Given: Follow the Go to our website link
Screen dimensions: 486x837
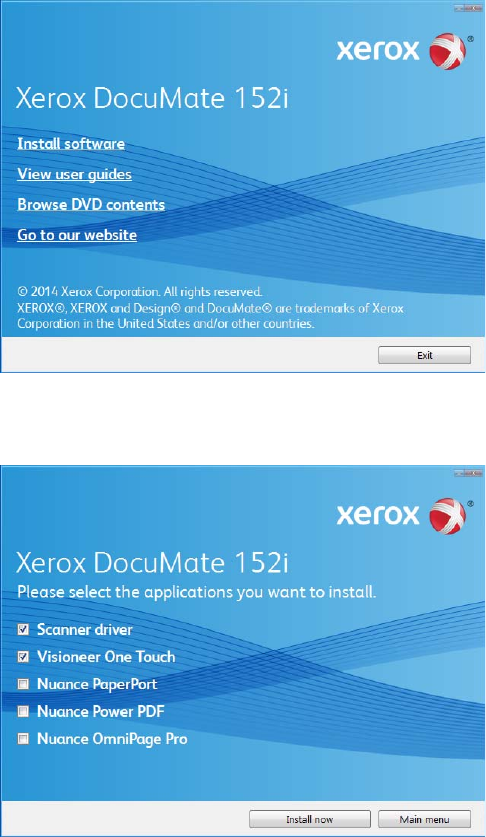Looking at the screenshot, I should pyautogui.click(x=77, y=235).
